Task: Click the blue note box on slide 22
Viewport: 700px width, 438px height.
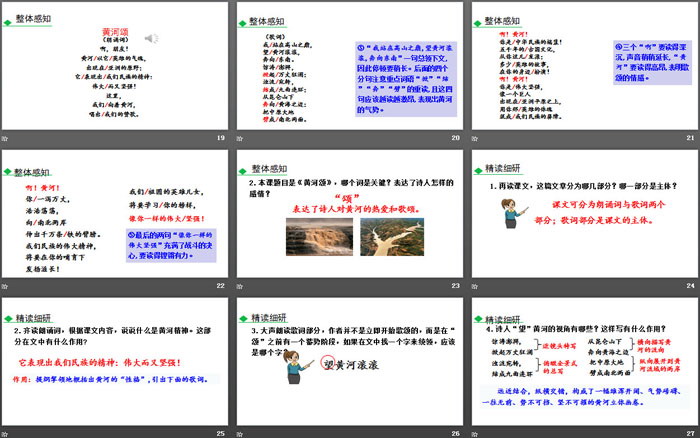Action: (x=172, y=243)
